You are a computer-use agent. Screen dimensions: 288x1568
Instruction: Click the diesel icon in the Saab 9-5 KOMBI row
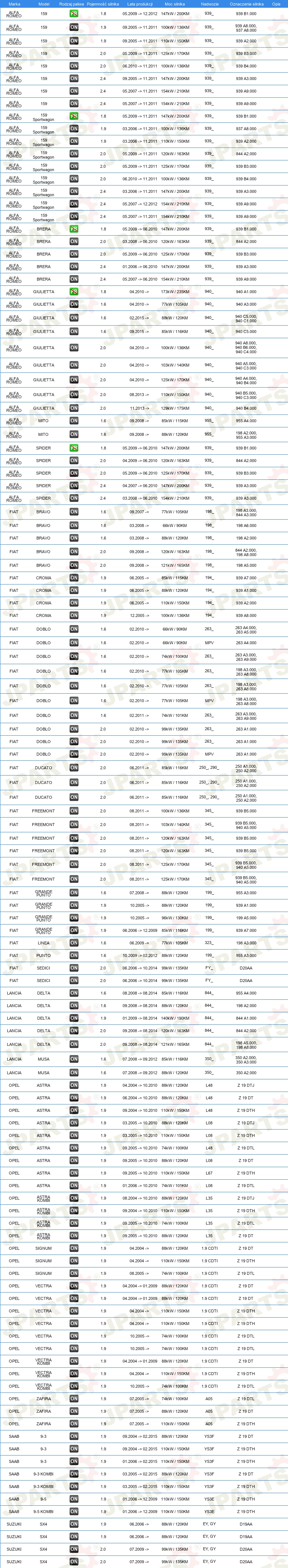click(x=74, y=1511)
